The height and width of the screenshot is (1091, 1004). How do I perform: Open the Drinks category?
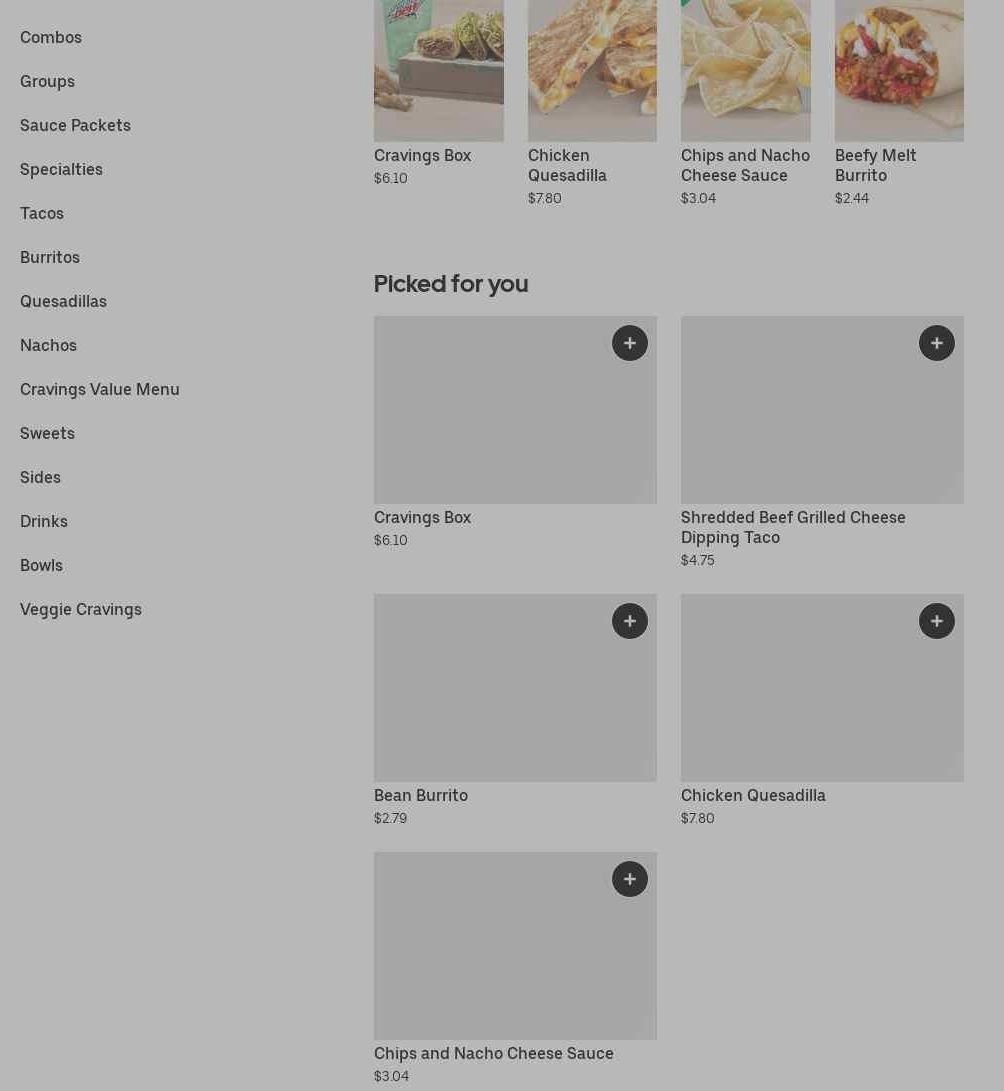(x=44, y=521)
